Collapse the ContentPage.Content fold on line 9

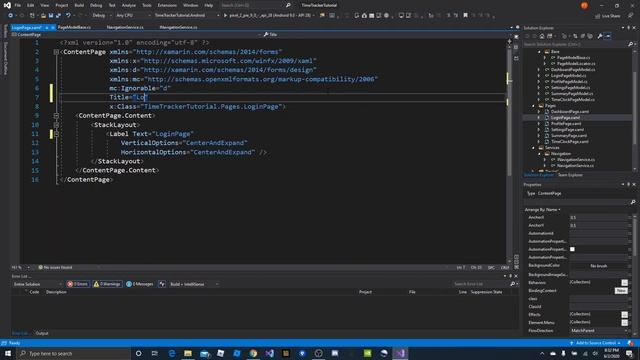coord(56,116)
